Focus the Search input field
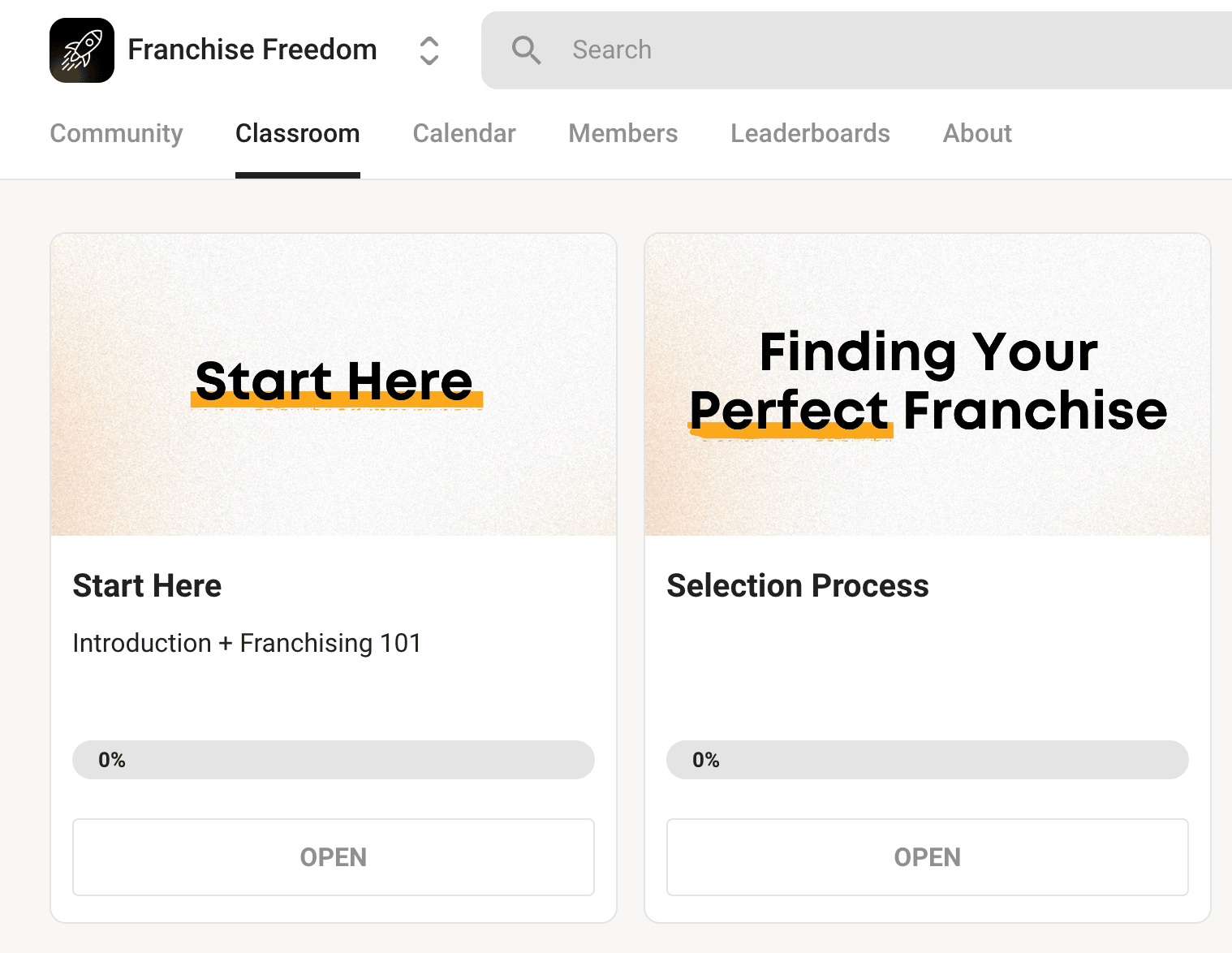1232x953 pixels. click(856, 50)
